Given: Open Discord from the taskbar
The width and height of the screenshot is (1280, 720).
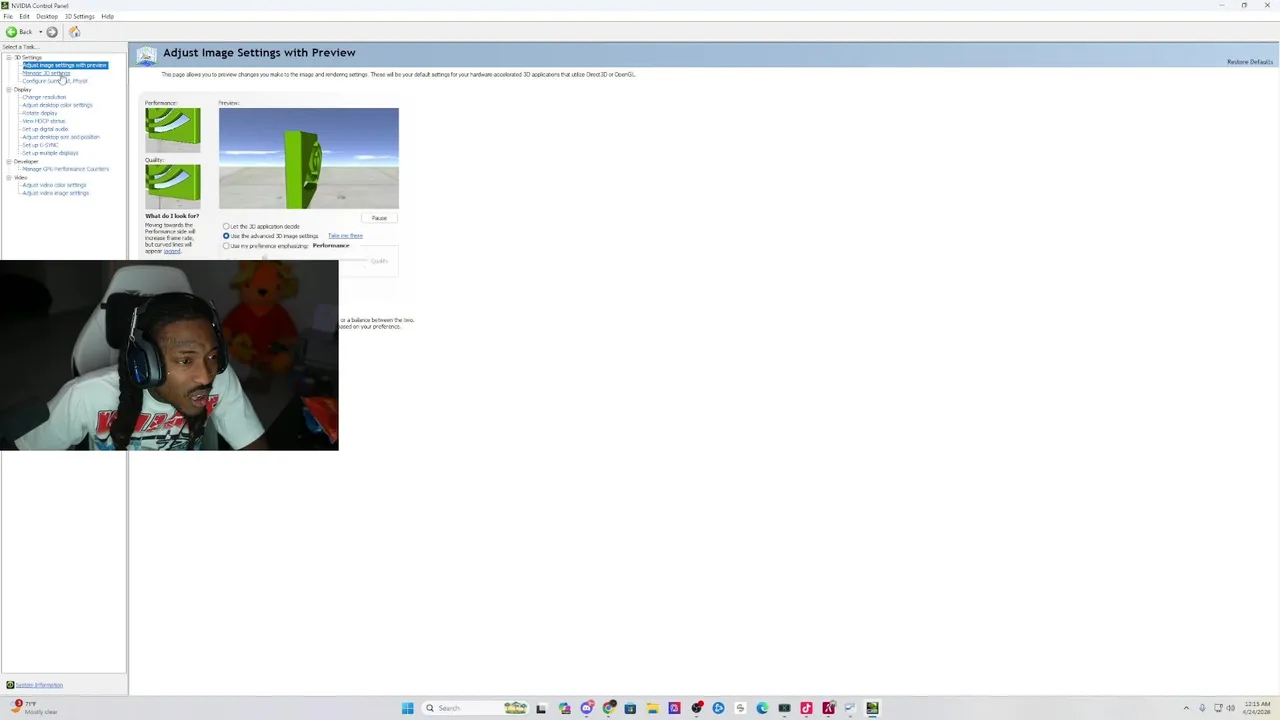Looking at the screenshot, I should click(586, 708).
